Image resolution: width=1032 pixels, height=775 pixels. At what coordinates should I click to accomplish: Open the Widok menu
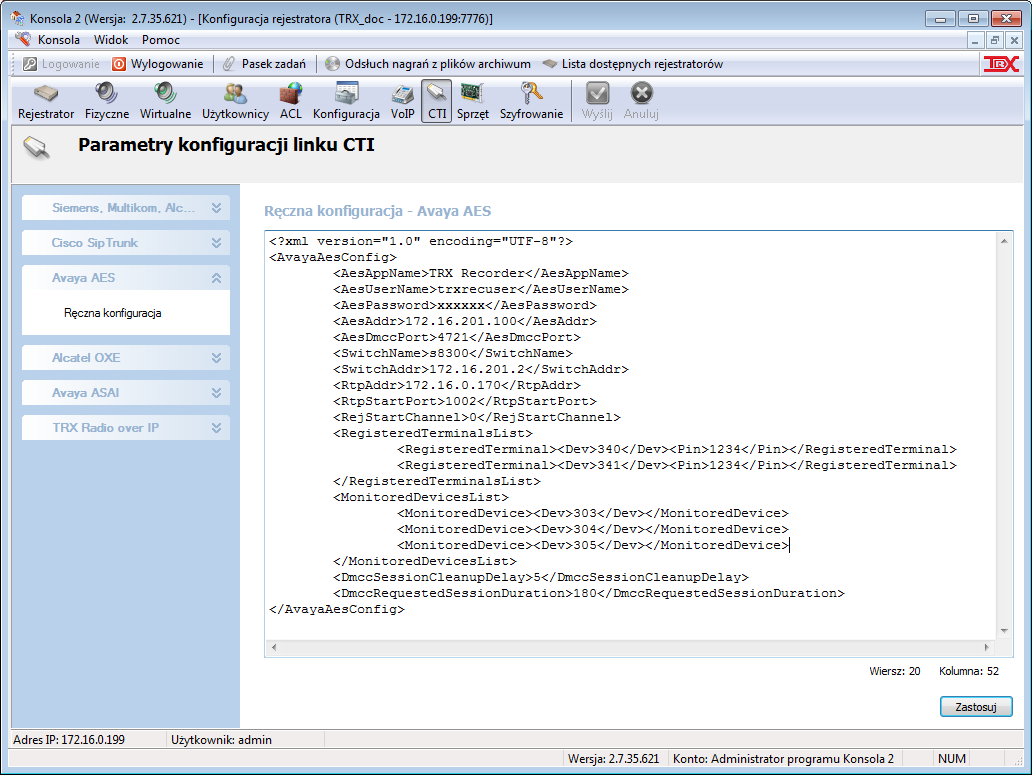click(x=111, y=39)
